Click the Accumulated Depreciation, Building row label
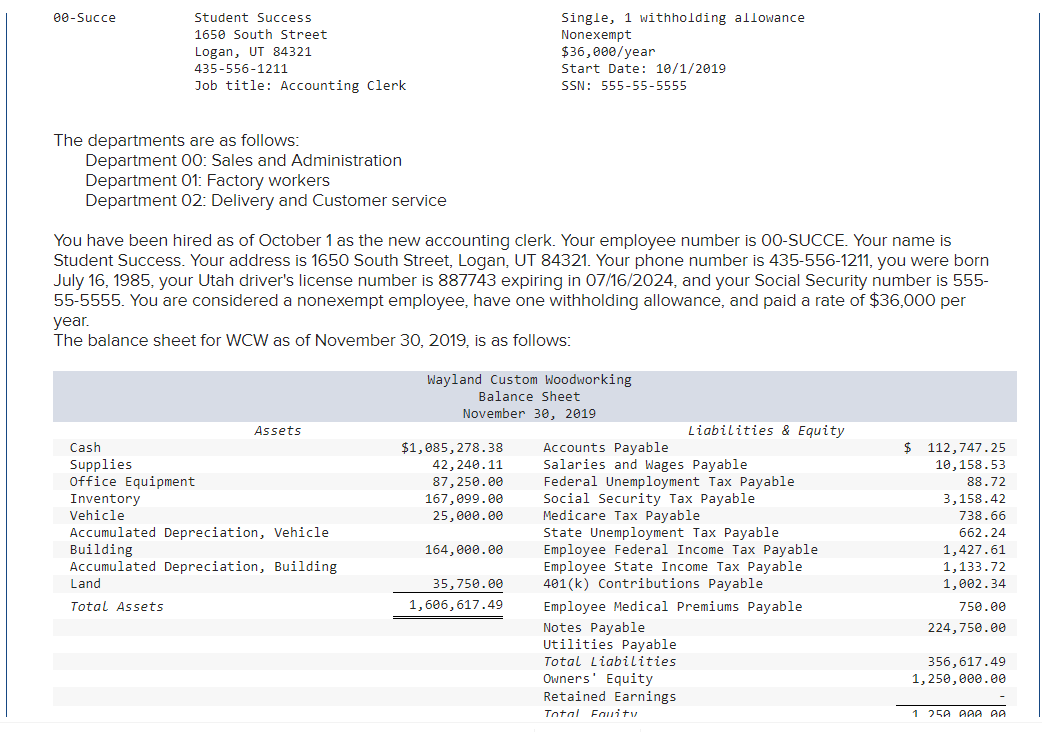This screenshot has height=732, width=1042. [x=203, y=567]
